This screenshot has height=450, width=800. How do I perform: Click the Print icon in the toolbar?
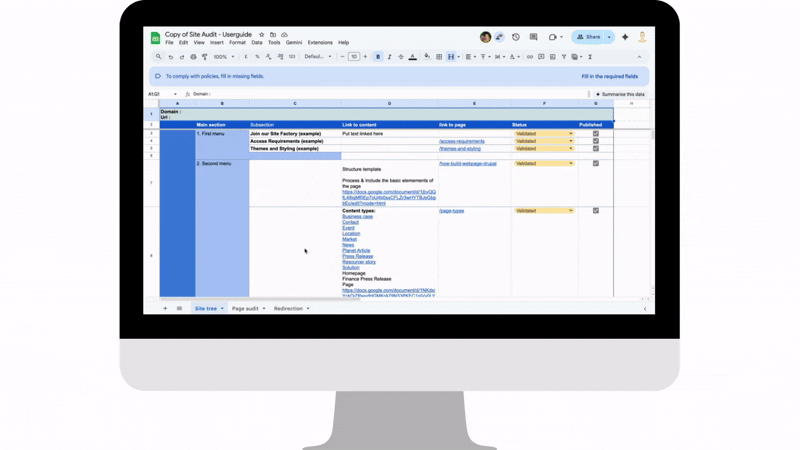point(193,57)
